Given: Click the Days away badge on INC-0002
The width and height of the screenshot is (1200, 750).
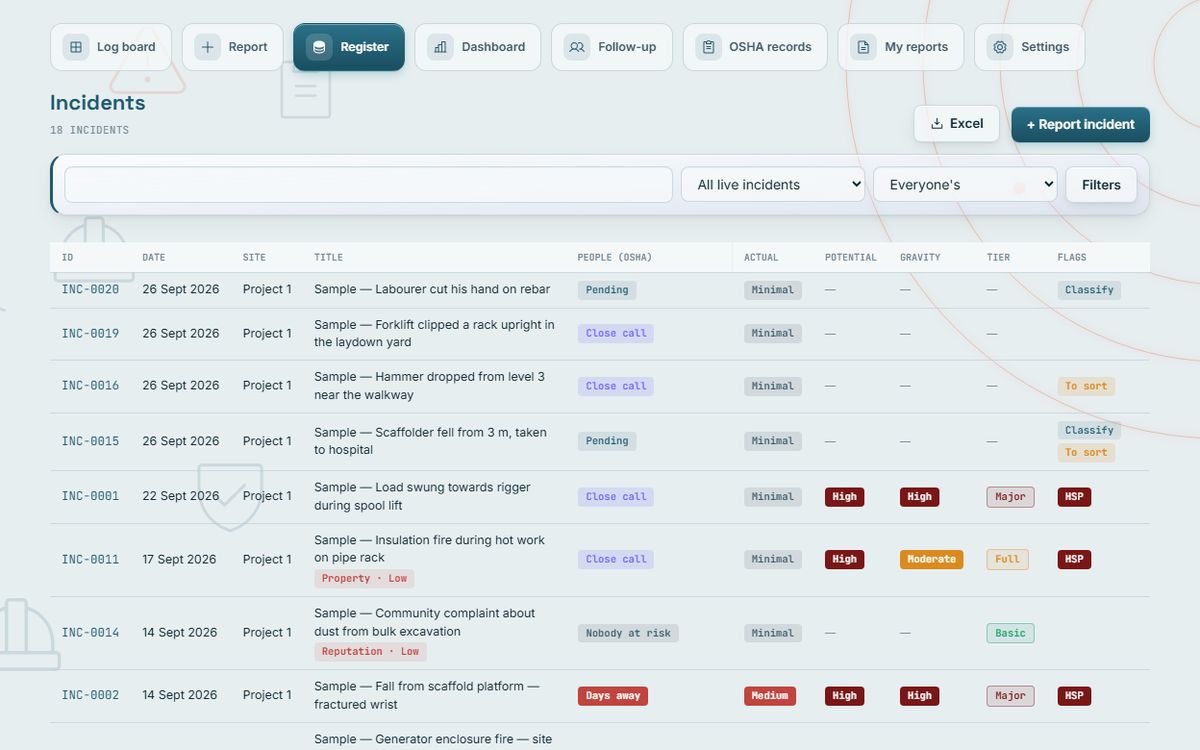Looking at the screenshot, I should (613, 696).
